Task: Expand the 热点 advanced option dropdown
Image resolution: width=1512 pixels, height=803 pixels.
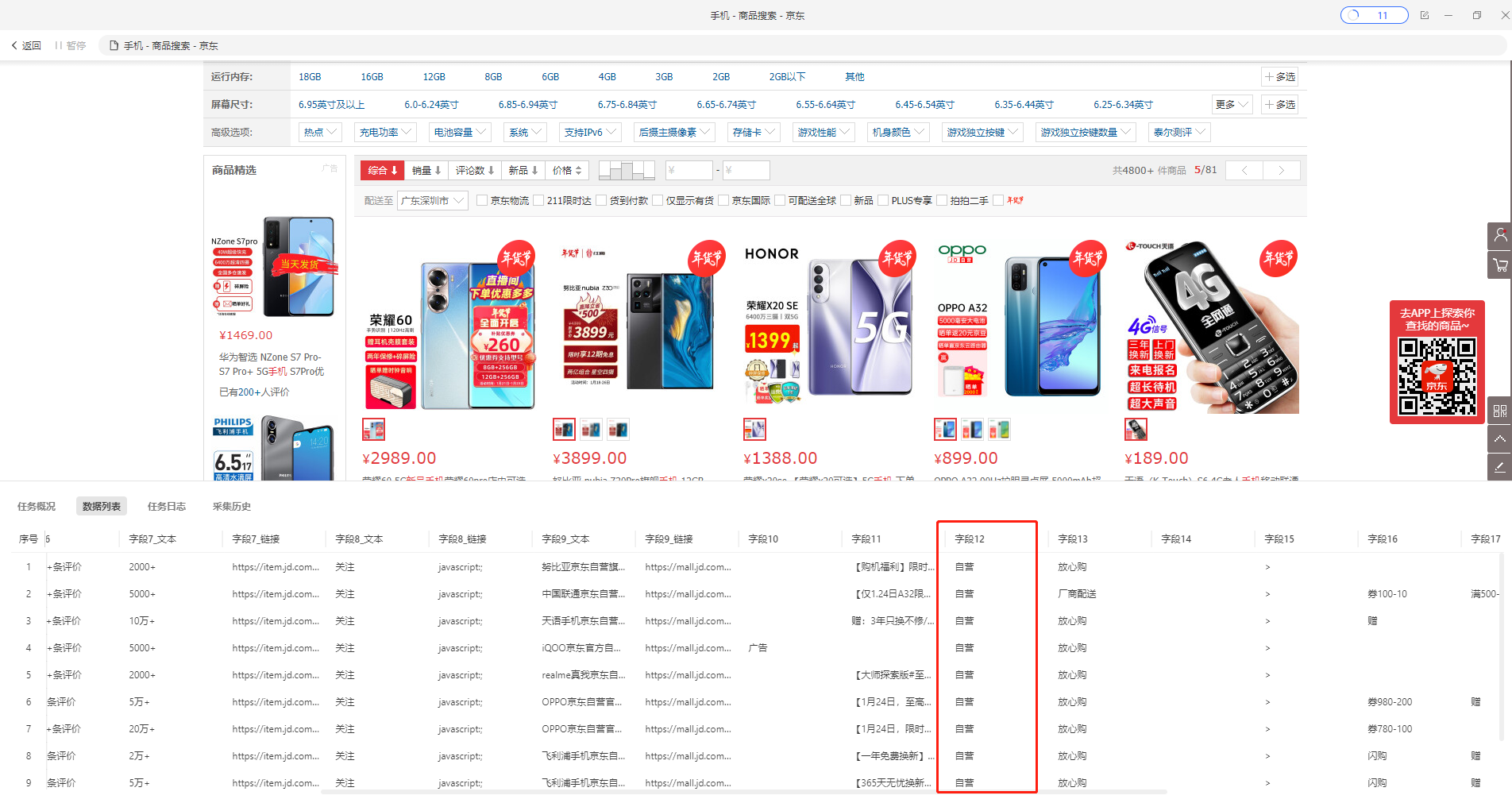Action: pyautogui.click(x=320, y=133)
